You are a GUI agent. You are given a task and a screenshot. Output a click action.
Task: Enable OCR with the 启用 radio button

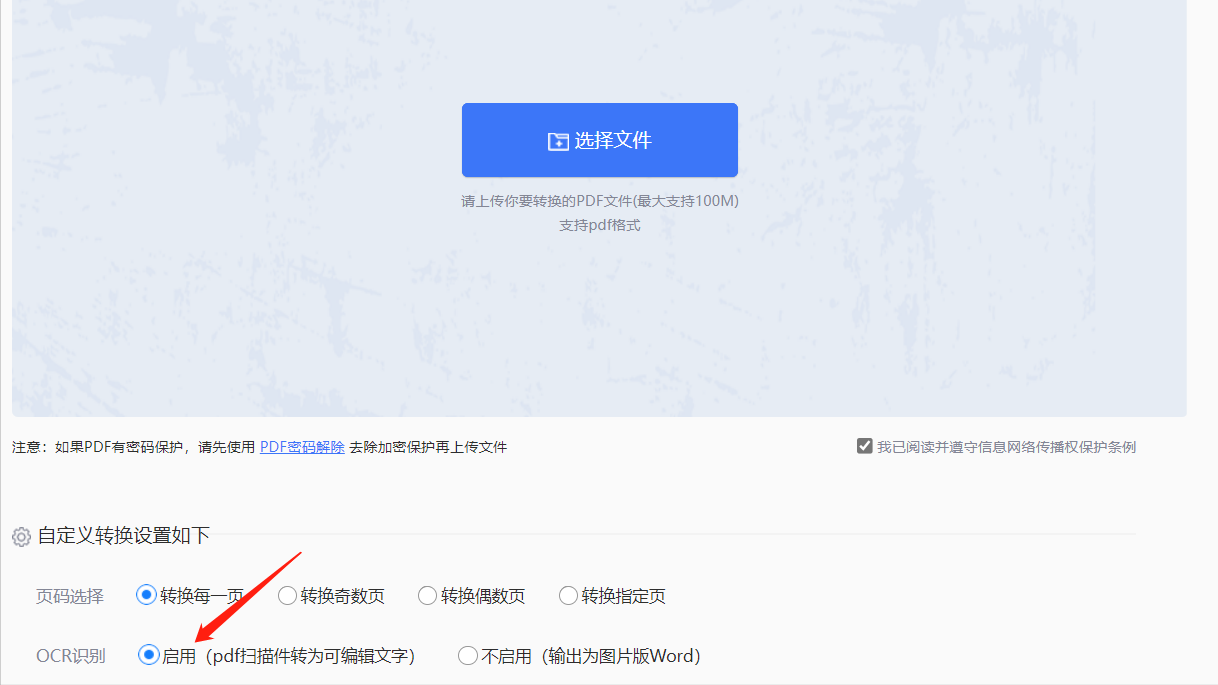coord(149,656)
